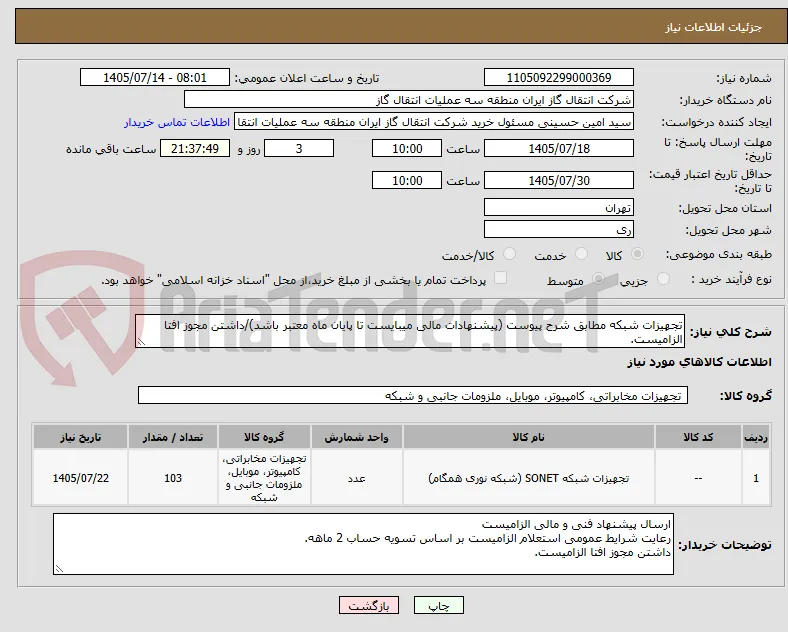Click the تاریخ نیاز column header
The height and width of the screenshot is (632, 788).
coord(80,437)
